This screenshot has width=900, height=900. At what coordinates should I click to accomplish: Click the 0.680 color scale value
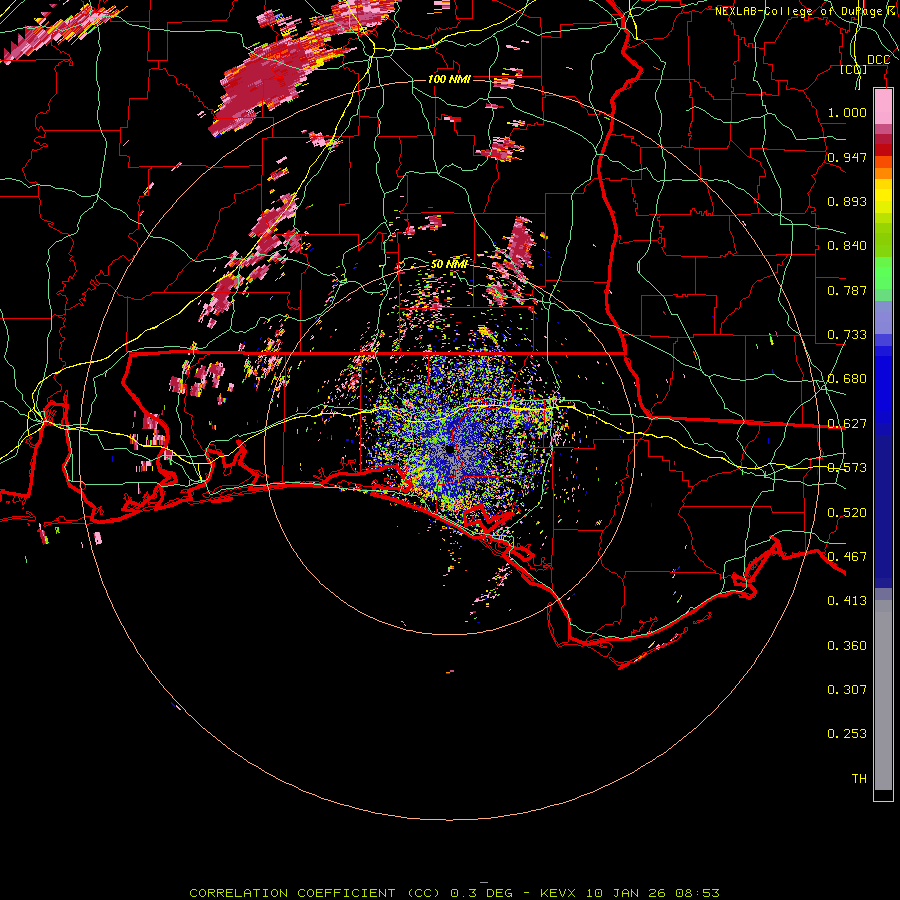[847, 379]
